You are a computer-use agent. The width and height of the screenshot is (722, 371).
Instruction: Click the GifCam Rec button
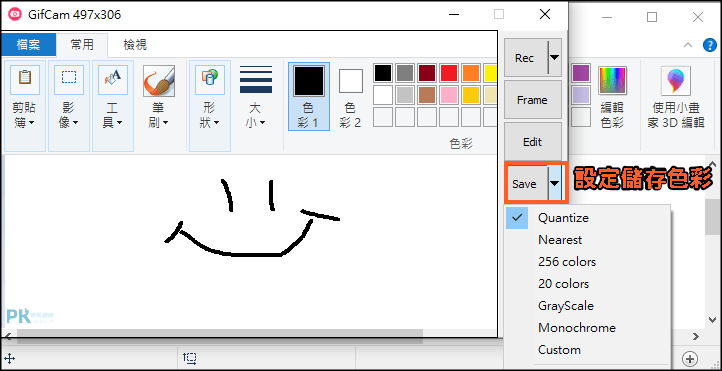(x=525, y=58)
